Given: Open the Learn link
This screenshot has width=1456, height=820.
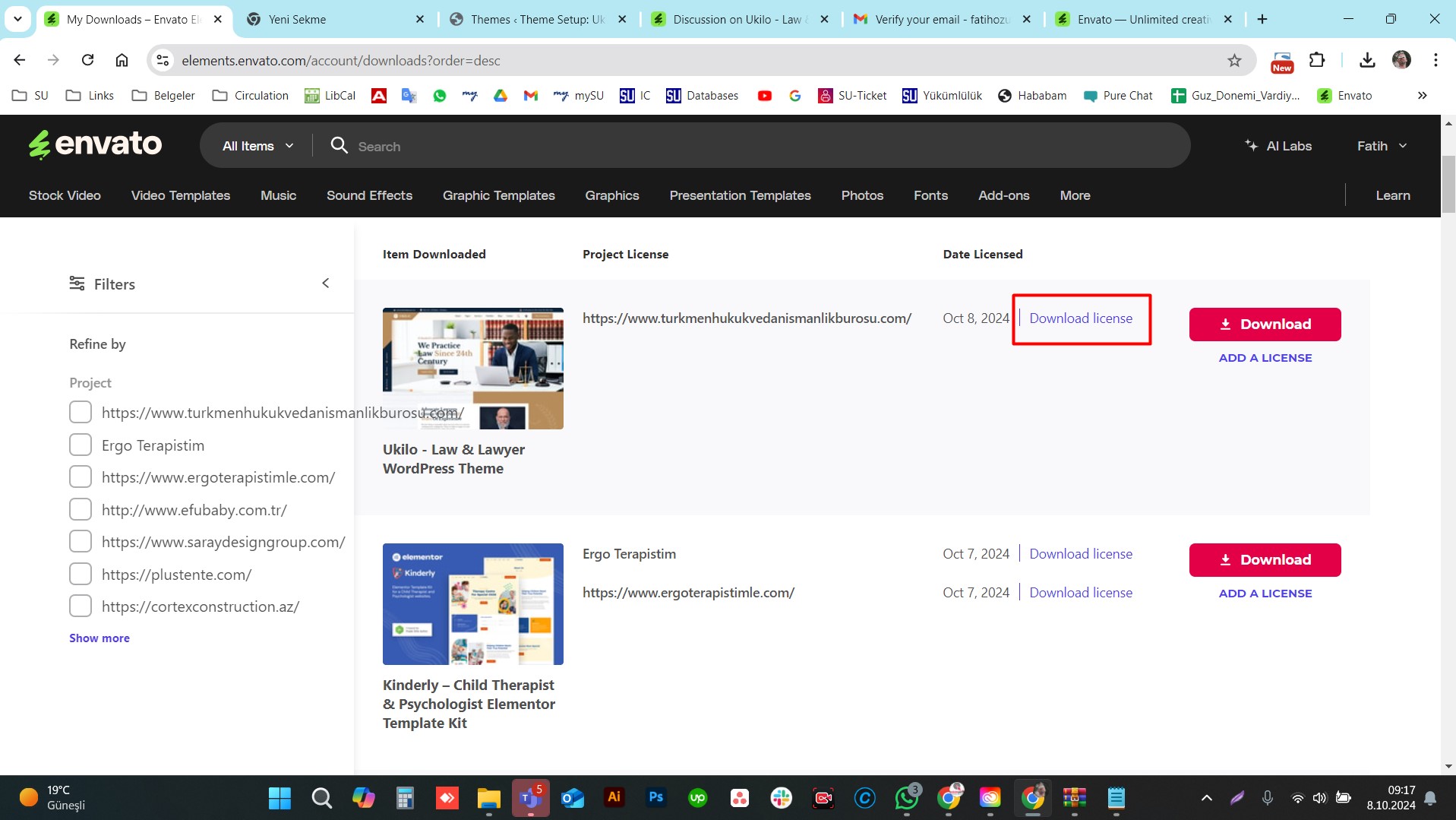Looking at the screenshot, I should pos(1392,195).
